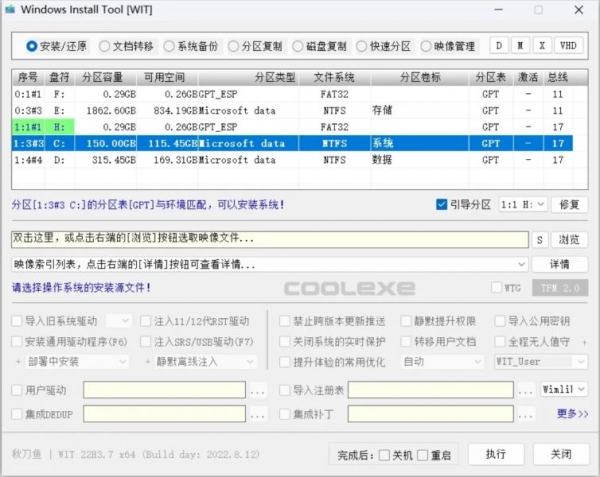The height and width of the screenshot is (477, 600).
Task: Enable 提升体验的常用优化 checkbox
Action: (284, 361)
